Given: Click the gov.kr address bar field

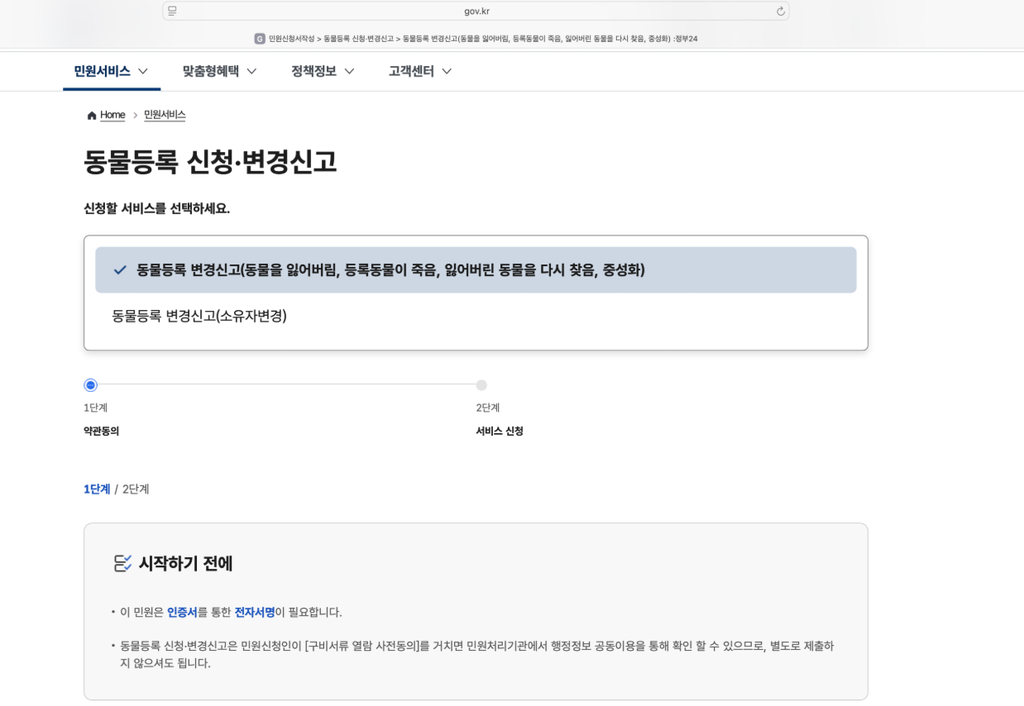Looking at the screenshot, I should [x=476, y=11].
